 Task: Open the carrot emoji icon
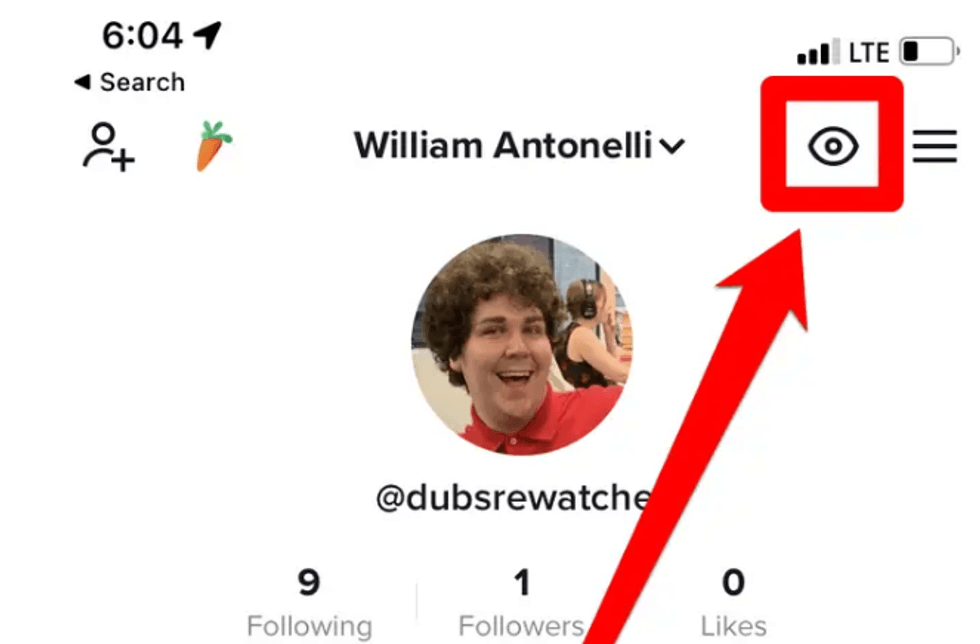(x=214, y=146)
